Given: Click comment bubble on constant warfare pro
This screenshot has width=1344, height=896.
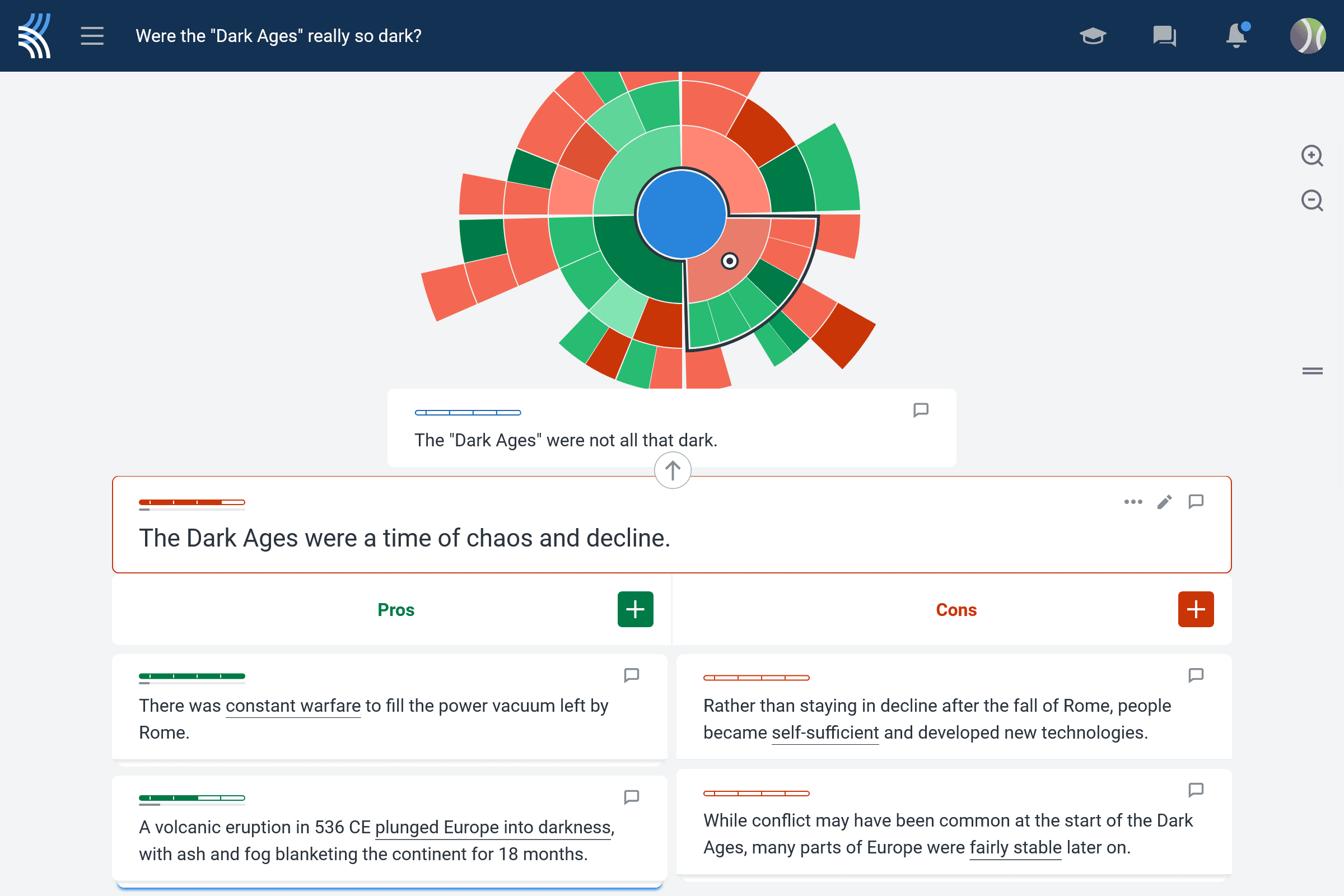Looking at the screenshot, I should [x=633, y=675].
